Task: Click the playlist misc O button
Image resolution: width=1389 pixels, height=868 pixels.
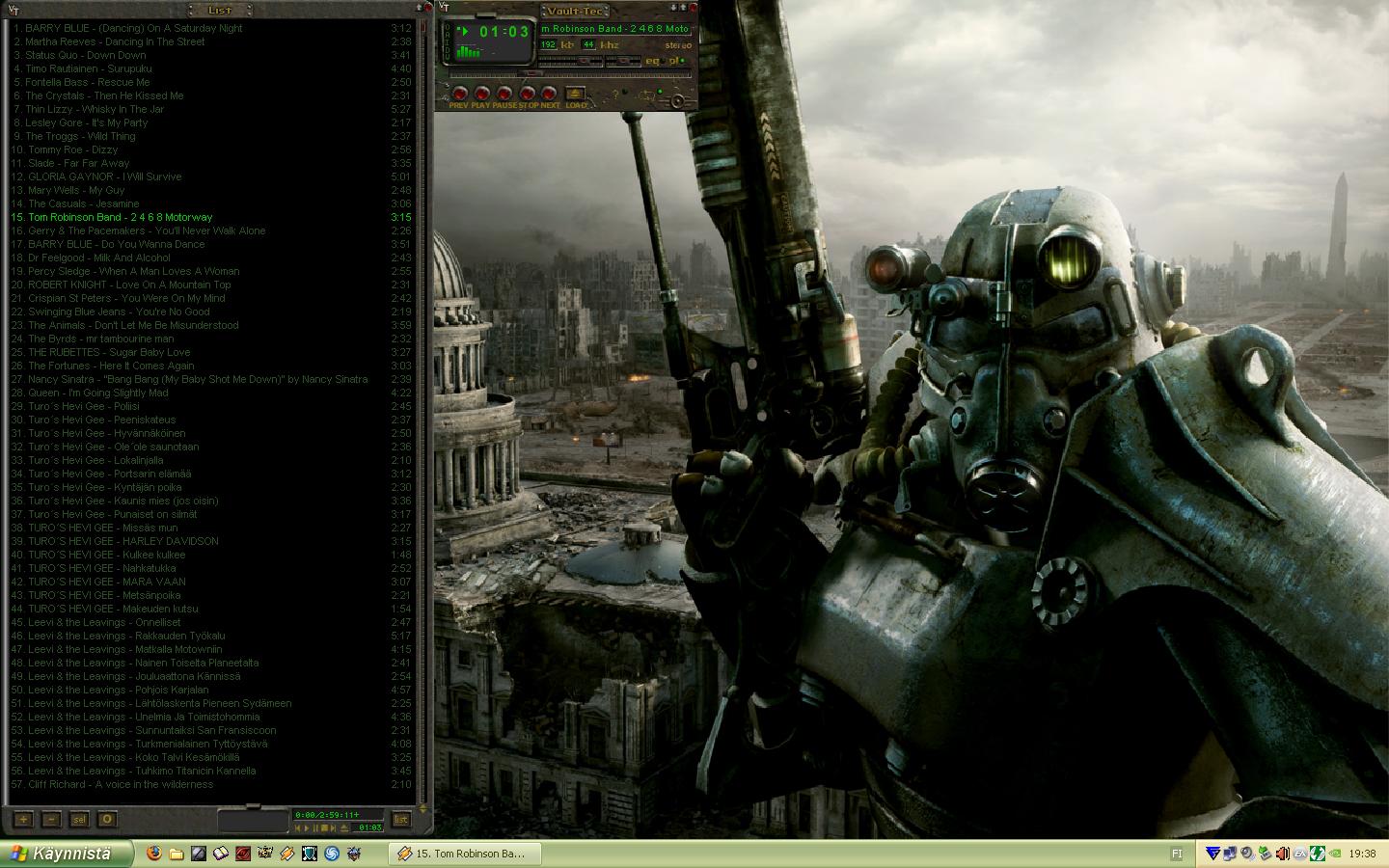Action: [x=107, y=820]
